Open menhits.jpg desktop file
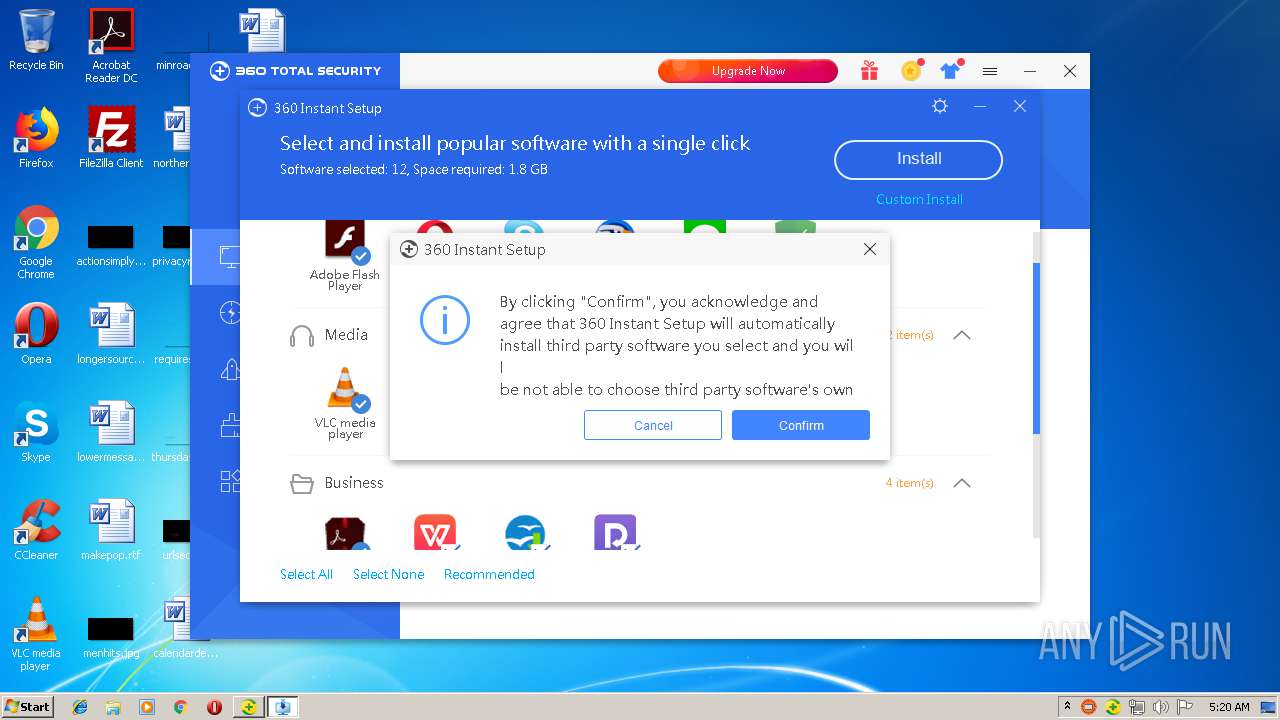Screen dimensions: 1280x720 [x=111, y=636]
